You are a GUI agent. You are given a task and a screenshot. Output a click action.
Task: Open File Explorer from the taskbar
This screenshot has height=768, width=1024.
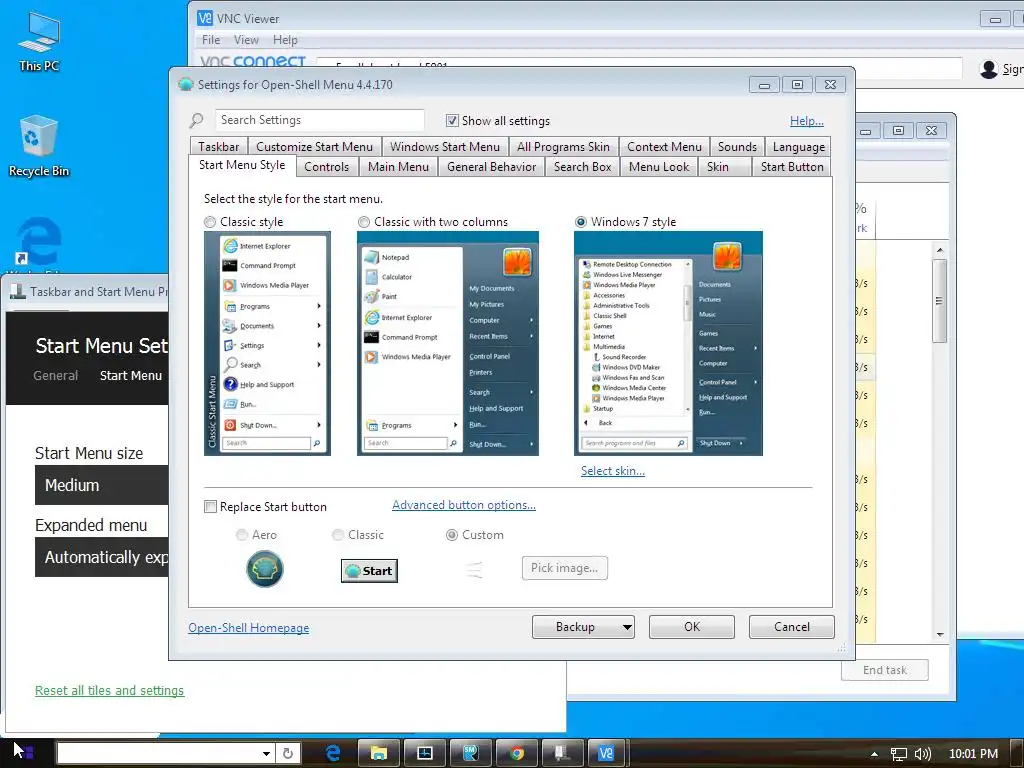click(379, 753)
